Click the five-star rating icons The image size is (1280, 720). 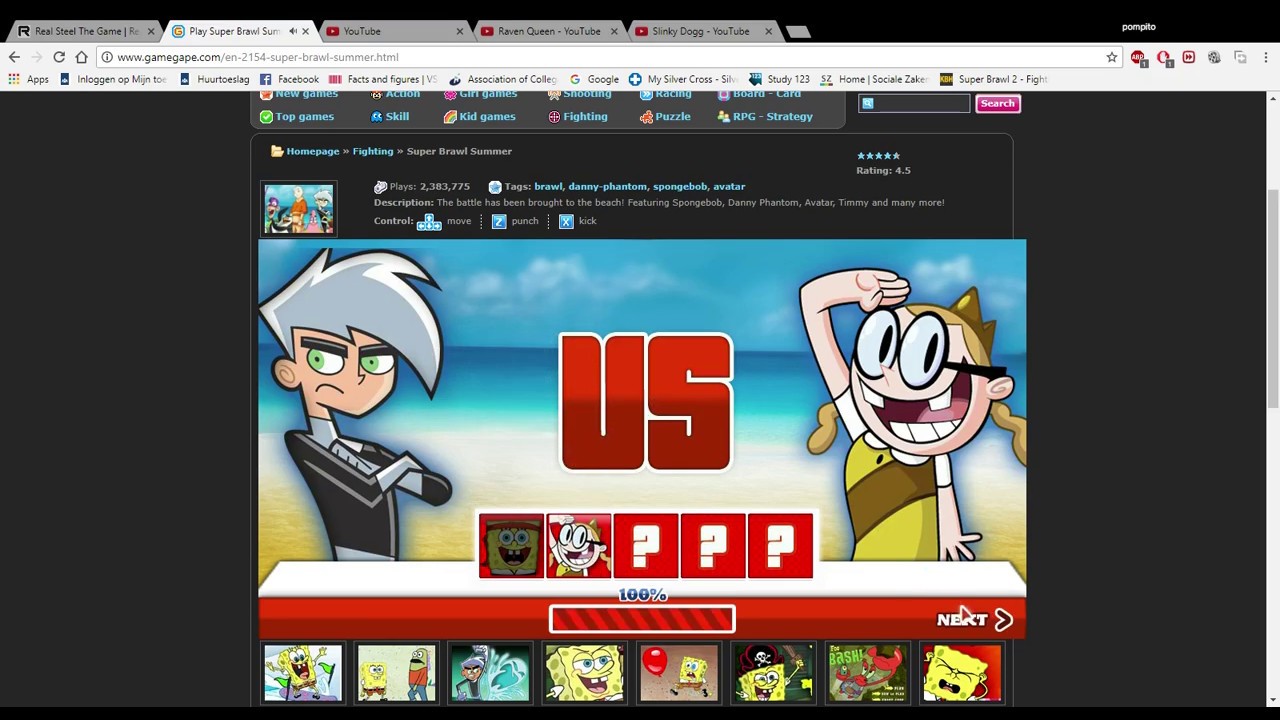(878, 155)
